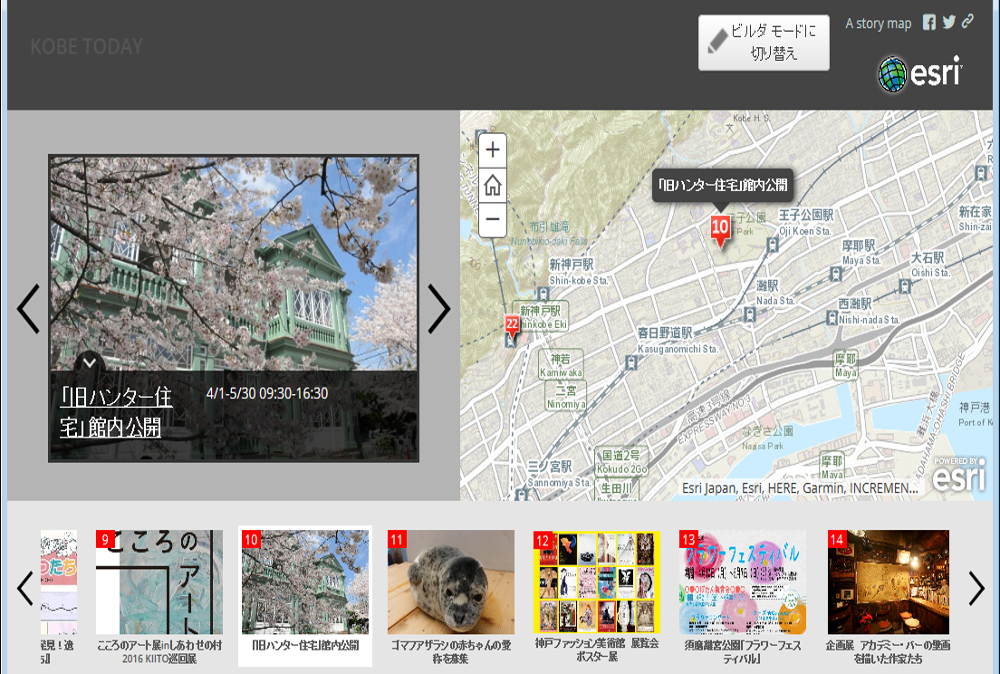Copy the story map share link
The image size is (1000, 674).
967,22
